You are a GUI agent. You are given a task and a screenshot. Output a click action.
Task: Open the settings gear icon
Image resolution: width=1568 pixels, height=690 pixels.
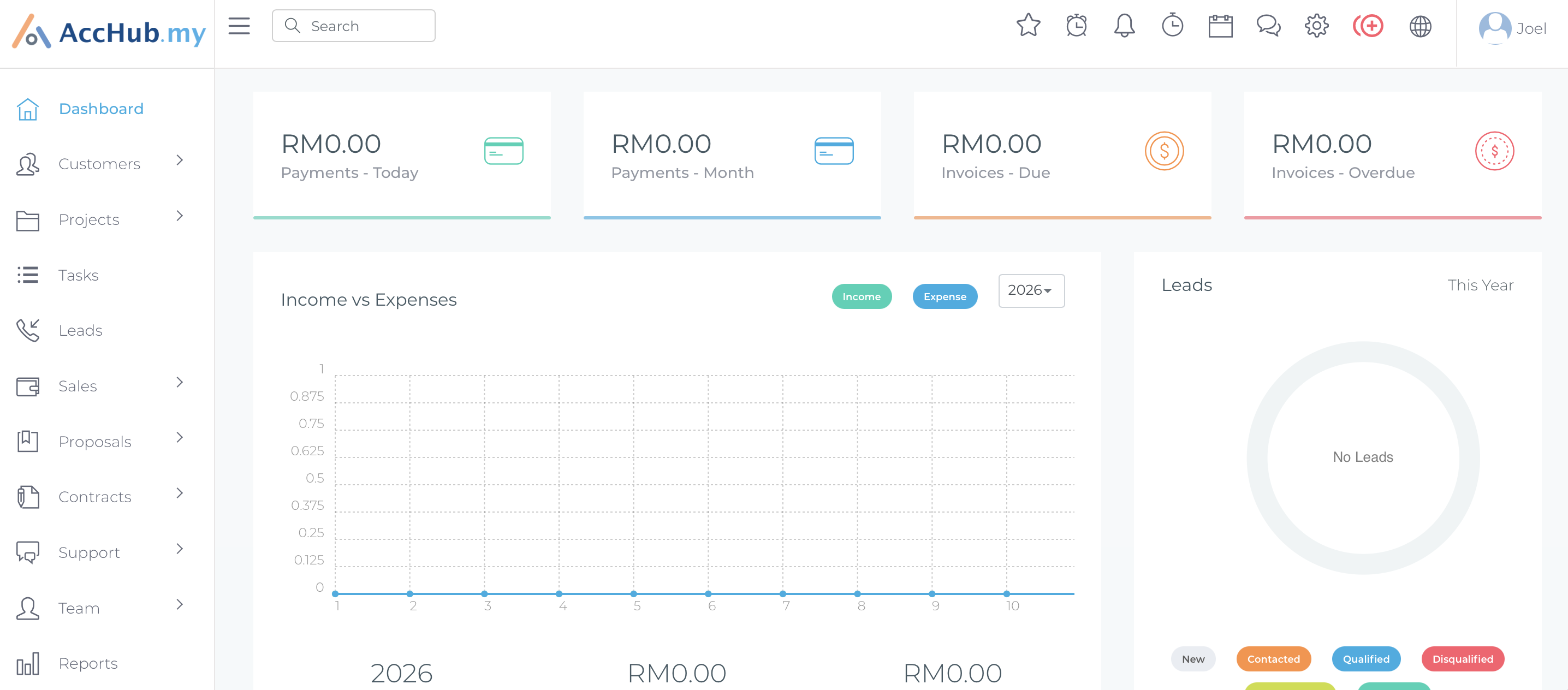point(1317,26)
